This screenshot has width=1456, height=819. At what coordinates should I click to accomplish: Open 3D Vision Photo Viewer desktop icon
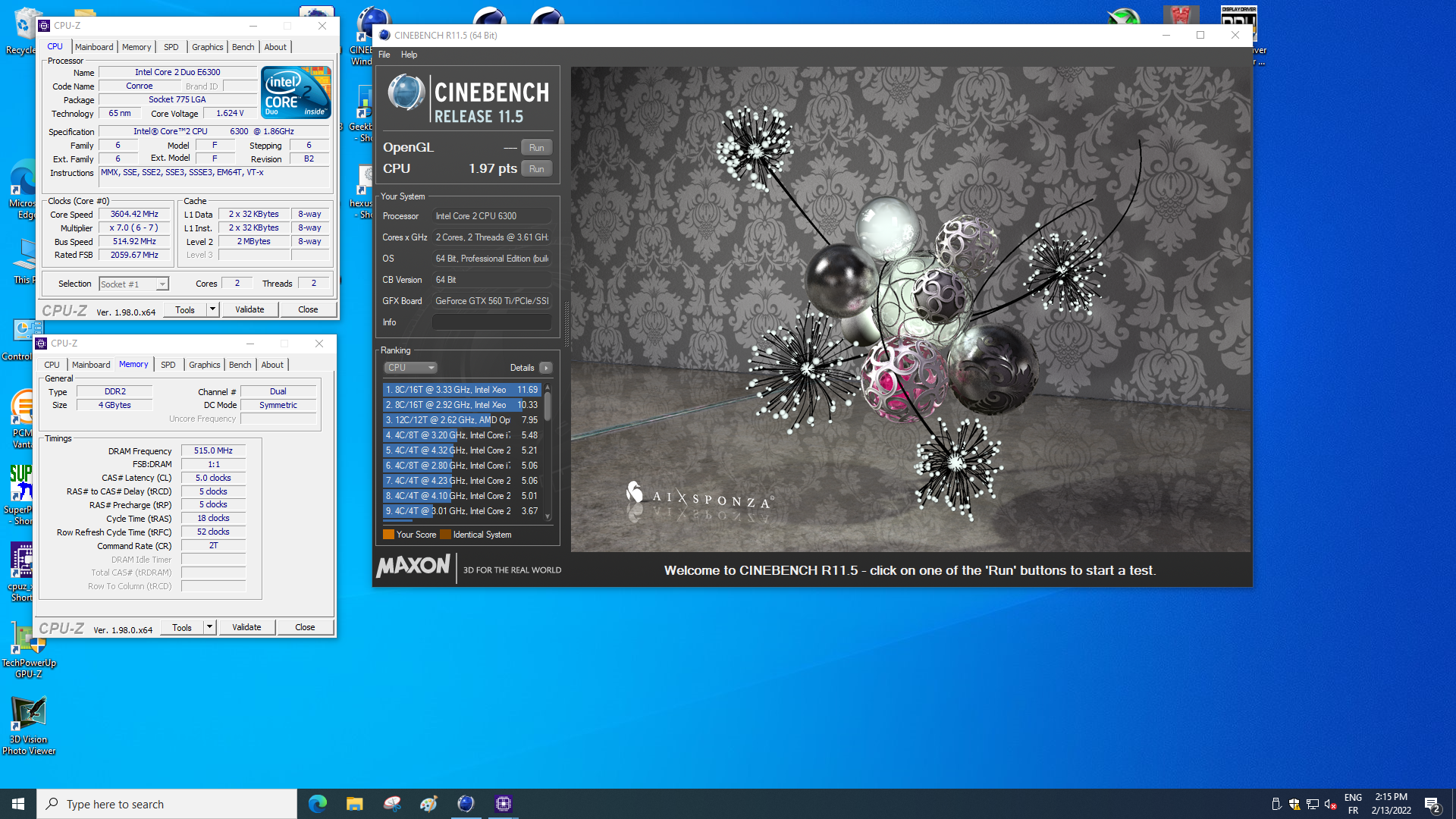29,725
